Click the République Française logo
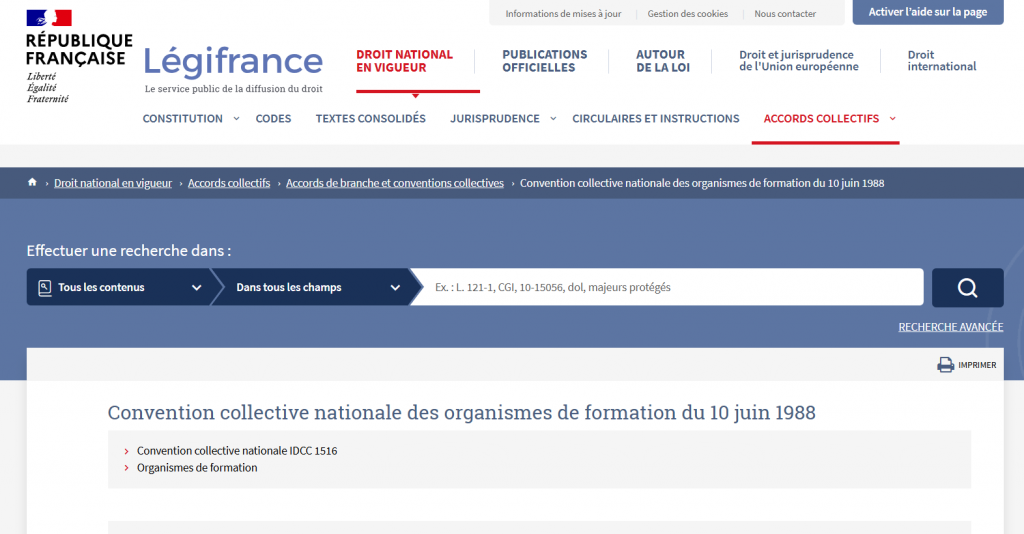This screenshot has width=1024, height=534. [x=78, y=56]
